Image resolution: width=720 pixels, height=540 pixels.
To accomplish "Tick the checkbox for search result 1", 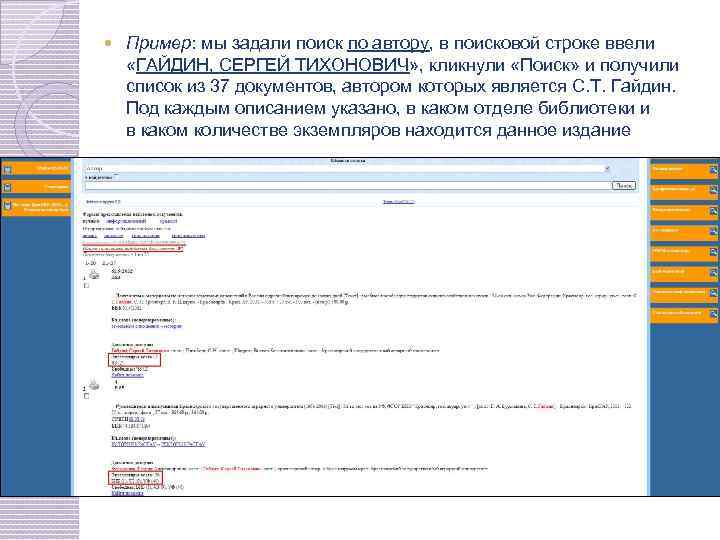I will click(x=86, y=286).
